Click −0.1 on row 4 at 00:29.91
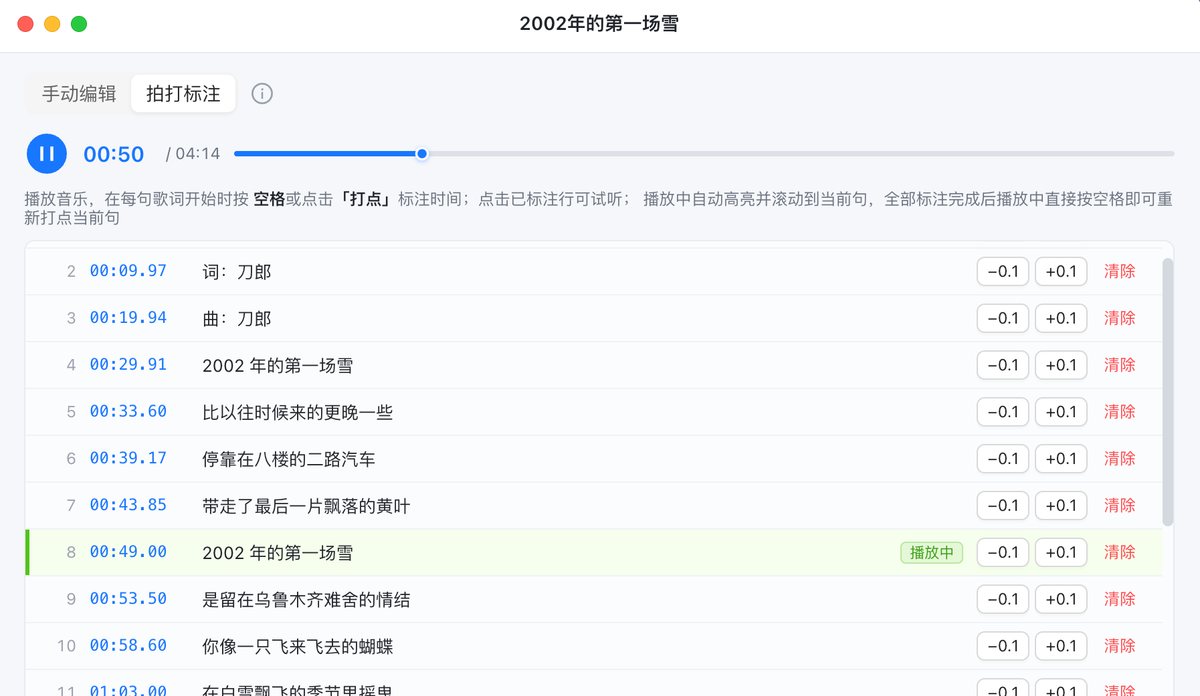The height and width of the screenshot is (696, 1200). coord(1003,365)
